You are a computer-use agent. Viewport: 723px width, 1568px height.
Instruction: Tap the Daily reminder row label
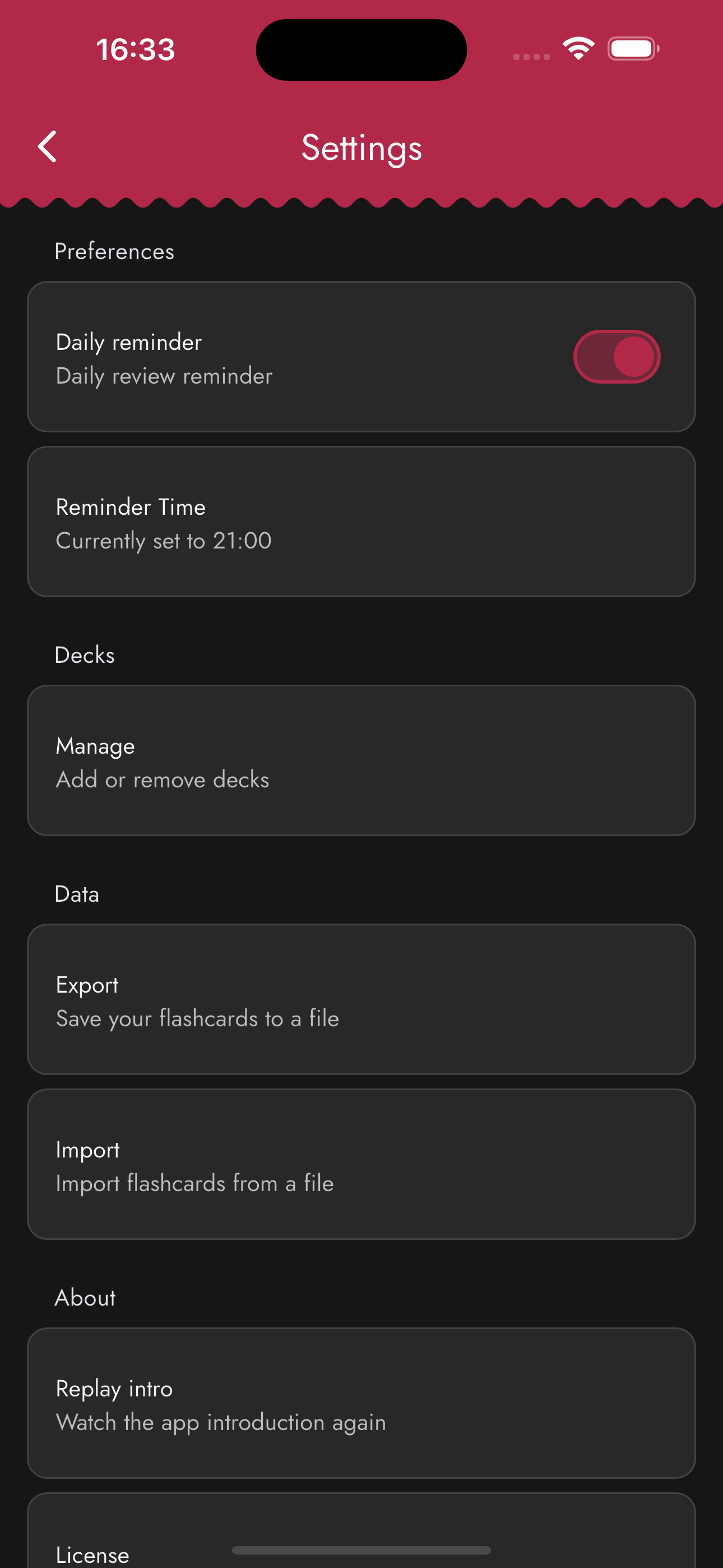point(128,342)
